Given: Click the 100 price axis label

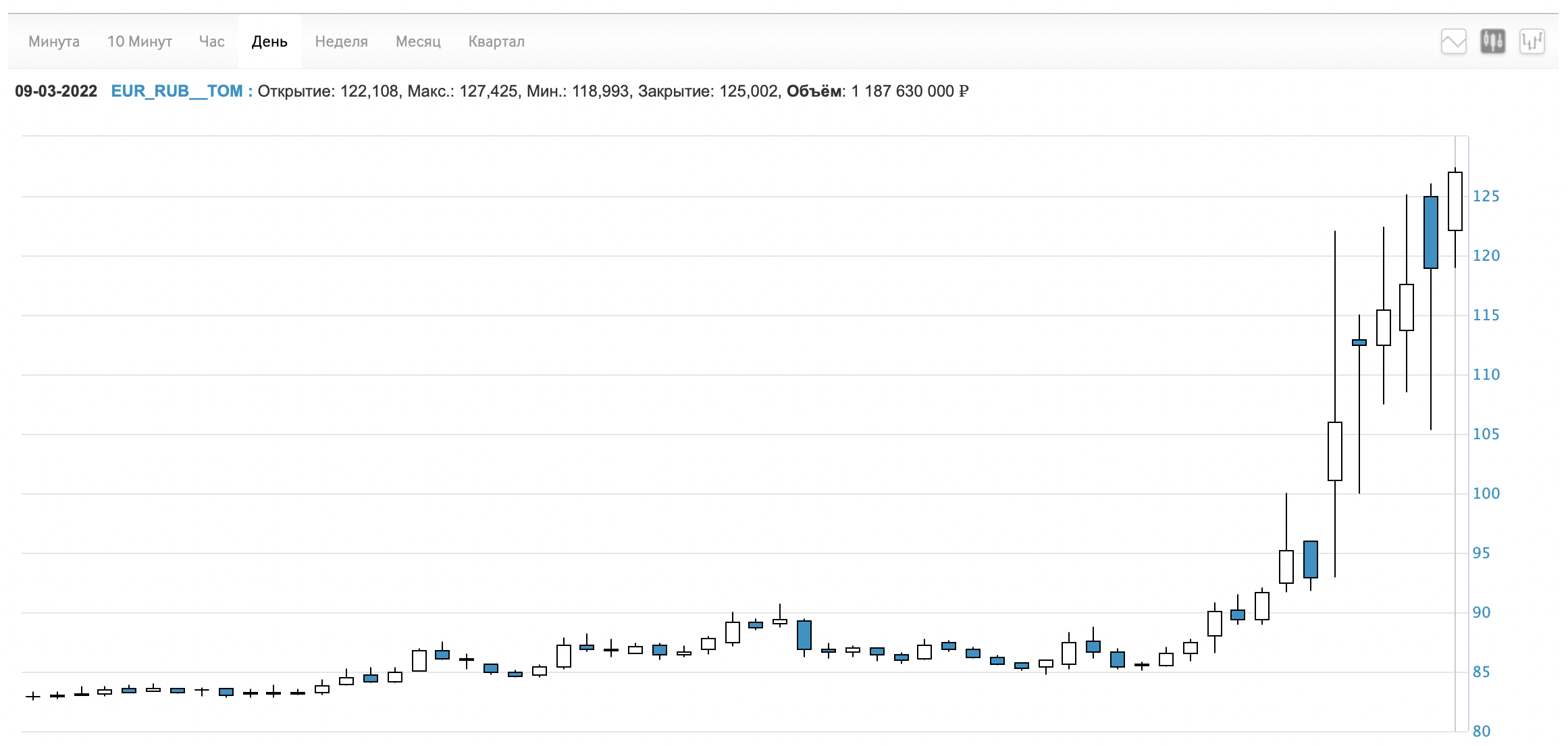Looking at the screenshot, I should pyautogui.click(x=1486, y=493).
